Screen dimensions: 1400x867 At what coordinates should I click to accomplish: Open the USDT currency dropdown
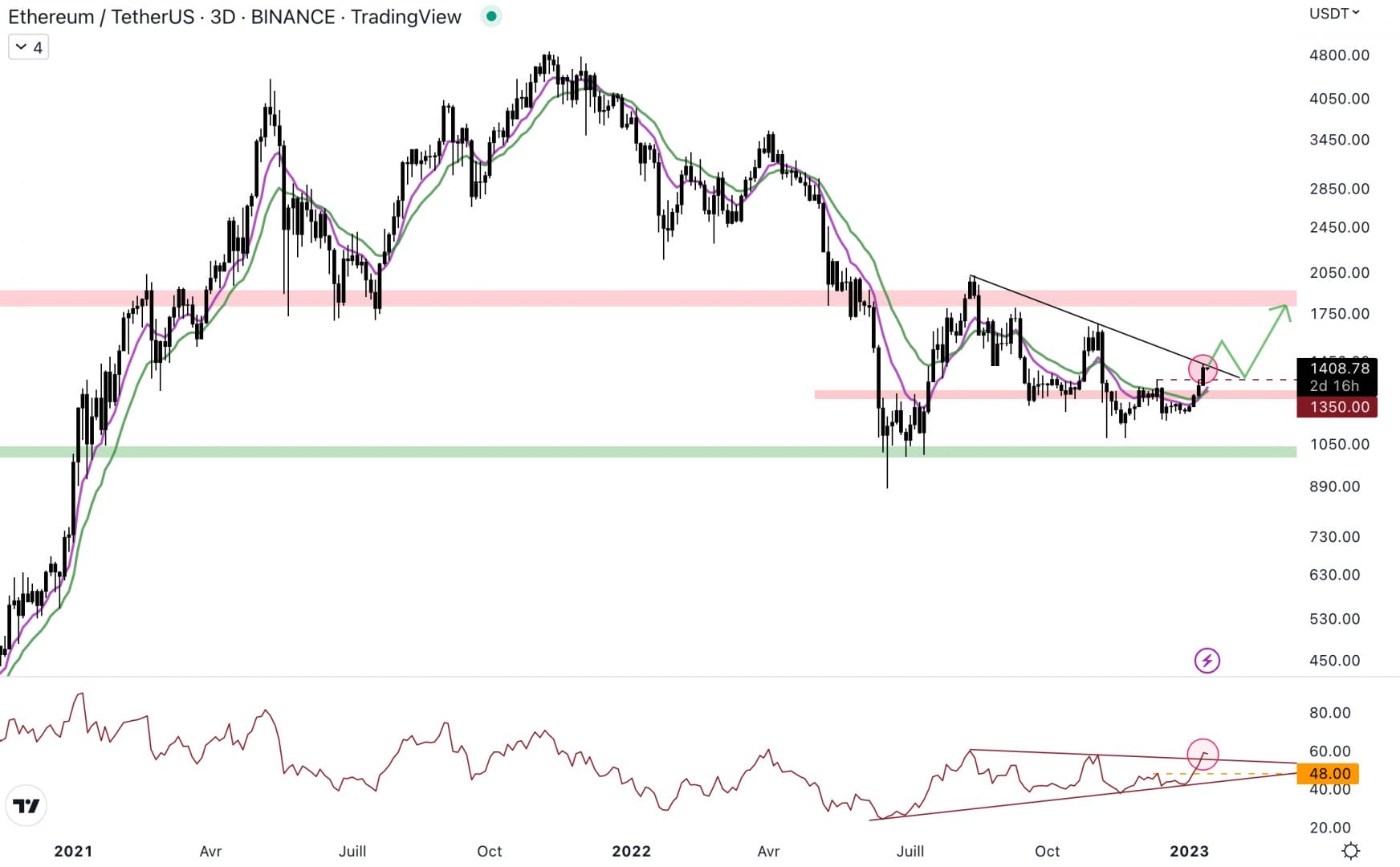pyautogui.click(x=1334, y=14)
